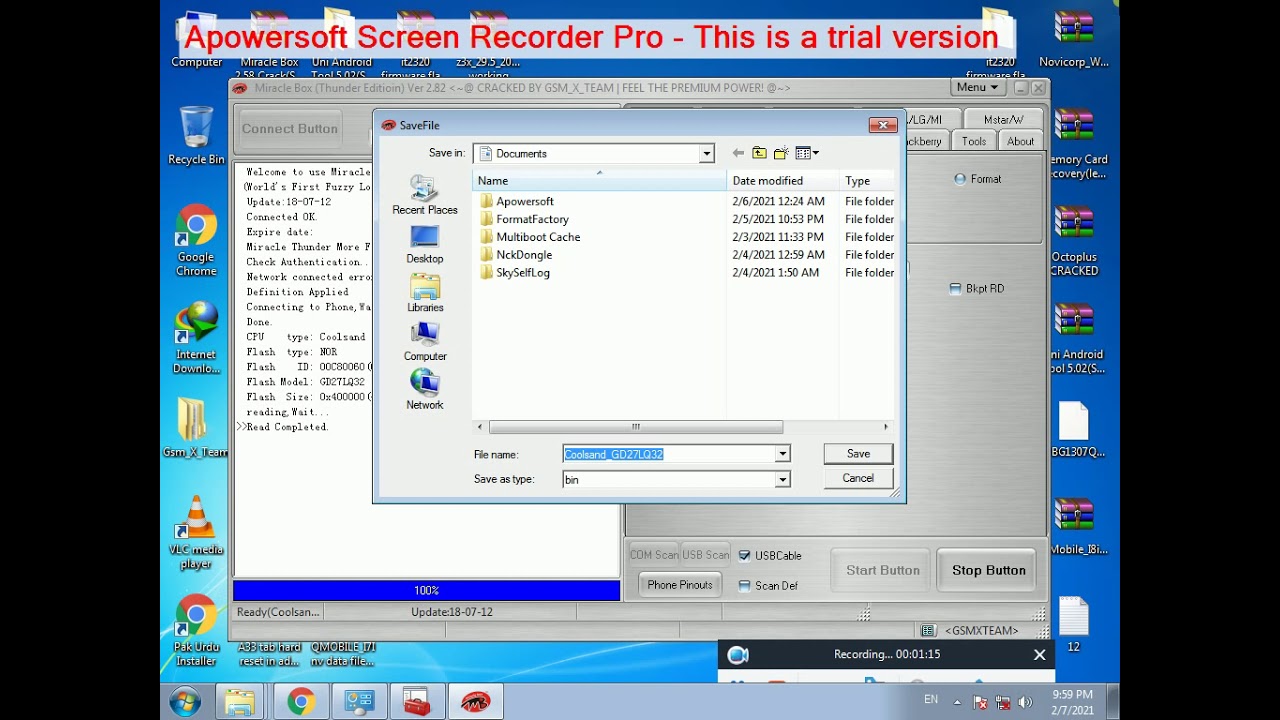The width and height of the screenshot is (1280, 720).
Task: Click the Phone Pinouts button
Action: pos(680,585)
